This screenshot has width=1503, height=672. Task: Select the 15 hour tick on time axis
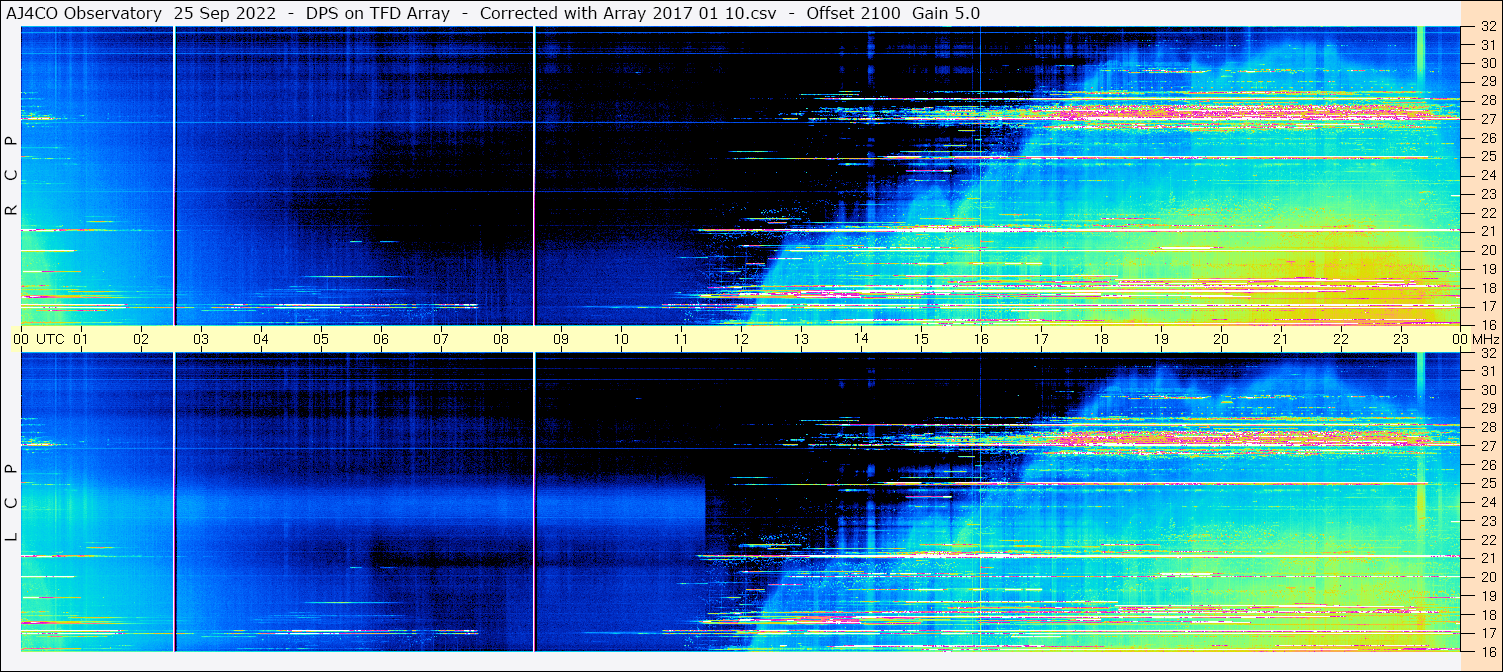(x=921, y=339)
